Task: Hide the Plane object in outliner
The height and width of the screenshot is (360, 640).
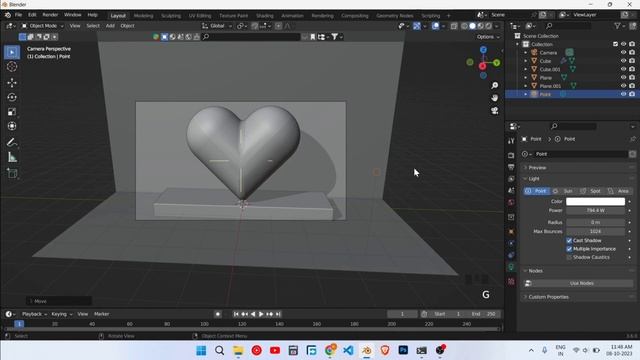Action: click(x=623, y=78)
